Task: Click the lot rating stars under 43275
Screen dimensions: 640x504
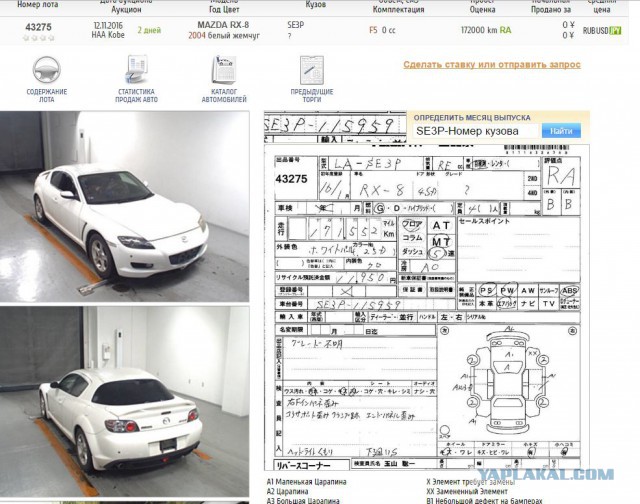Action: pos(39,38)
